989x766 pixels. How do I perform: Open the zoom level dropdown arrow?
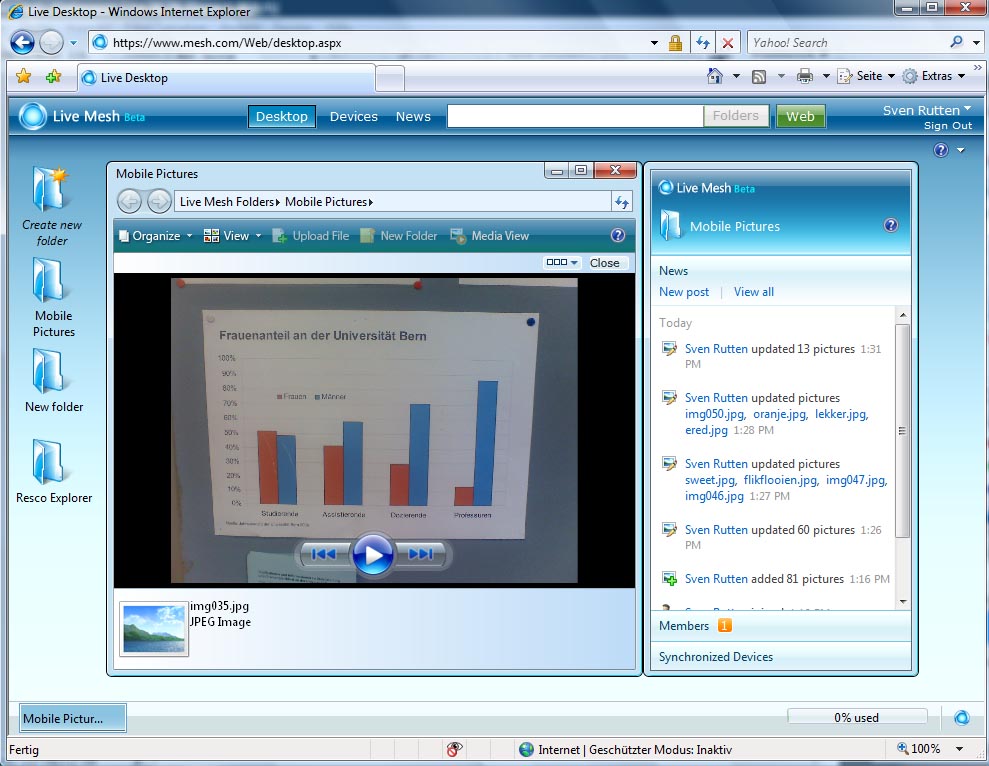[959, 749]
